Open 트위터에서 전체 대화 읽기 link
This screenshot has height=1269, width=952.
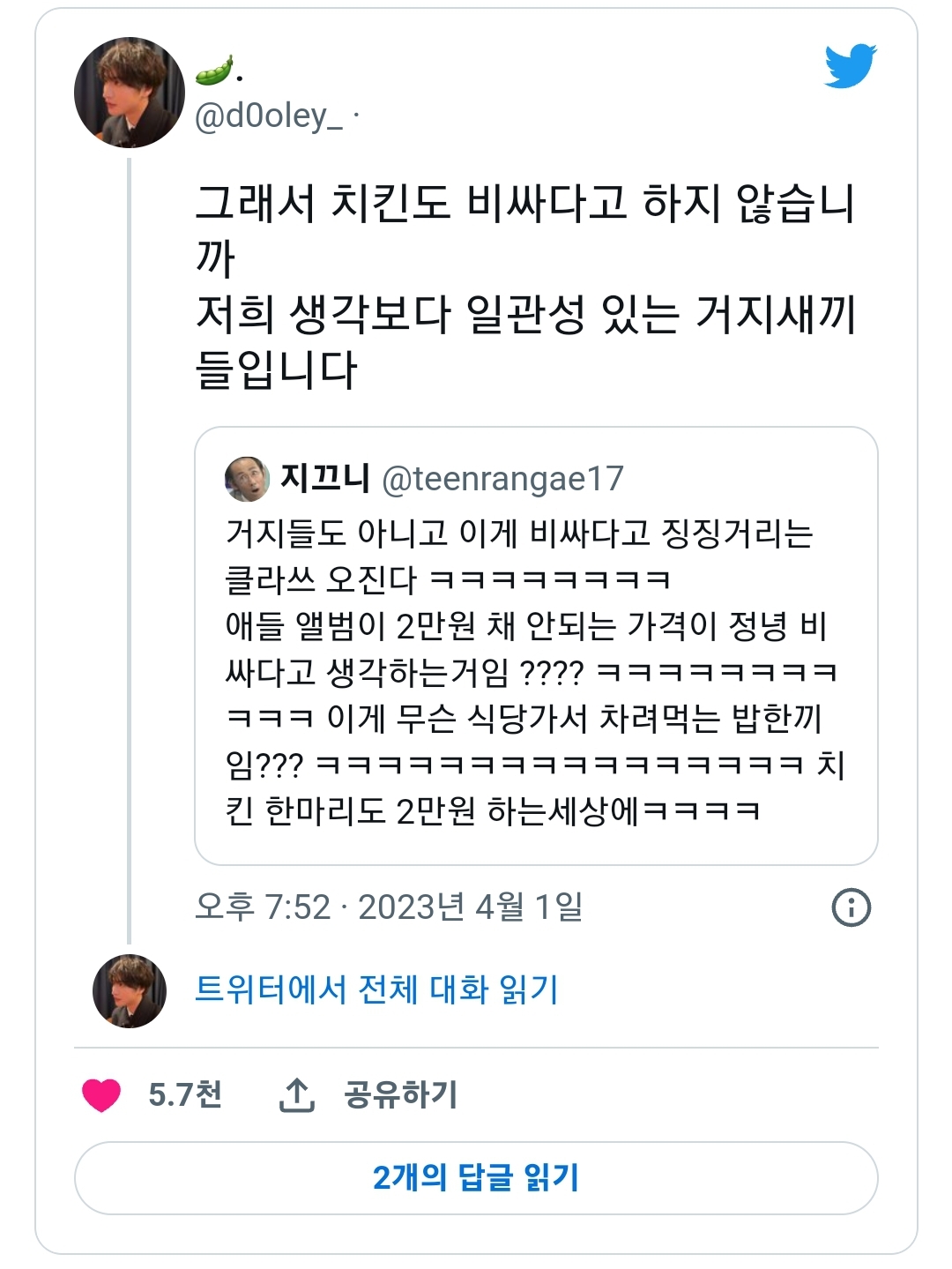pyautogui.click(x=376, y=989)
